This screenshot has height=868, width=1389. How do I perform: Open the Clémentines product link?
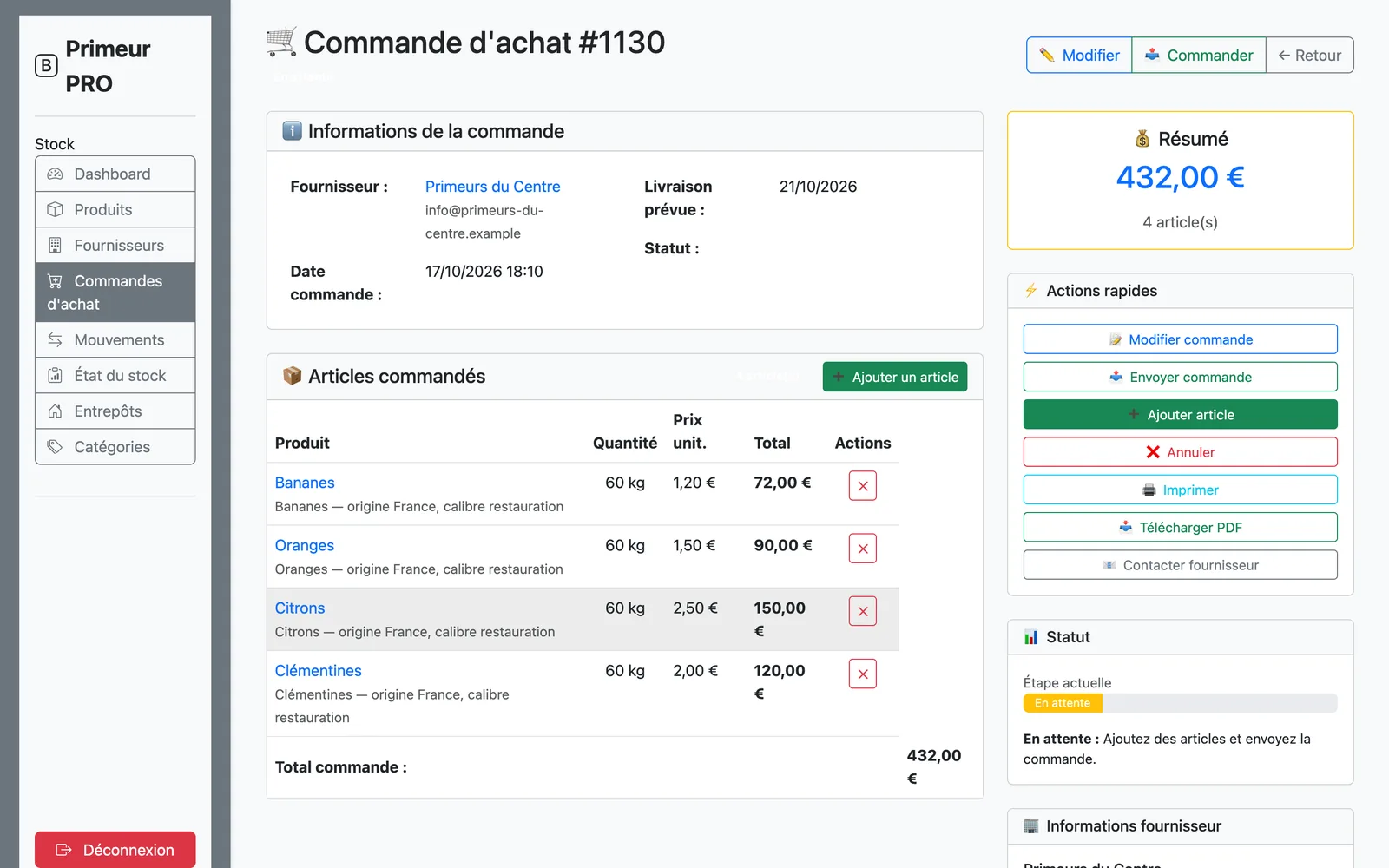(318, 671)
